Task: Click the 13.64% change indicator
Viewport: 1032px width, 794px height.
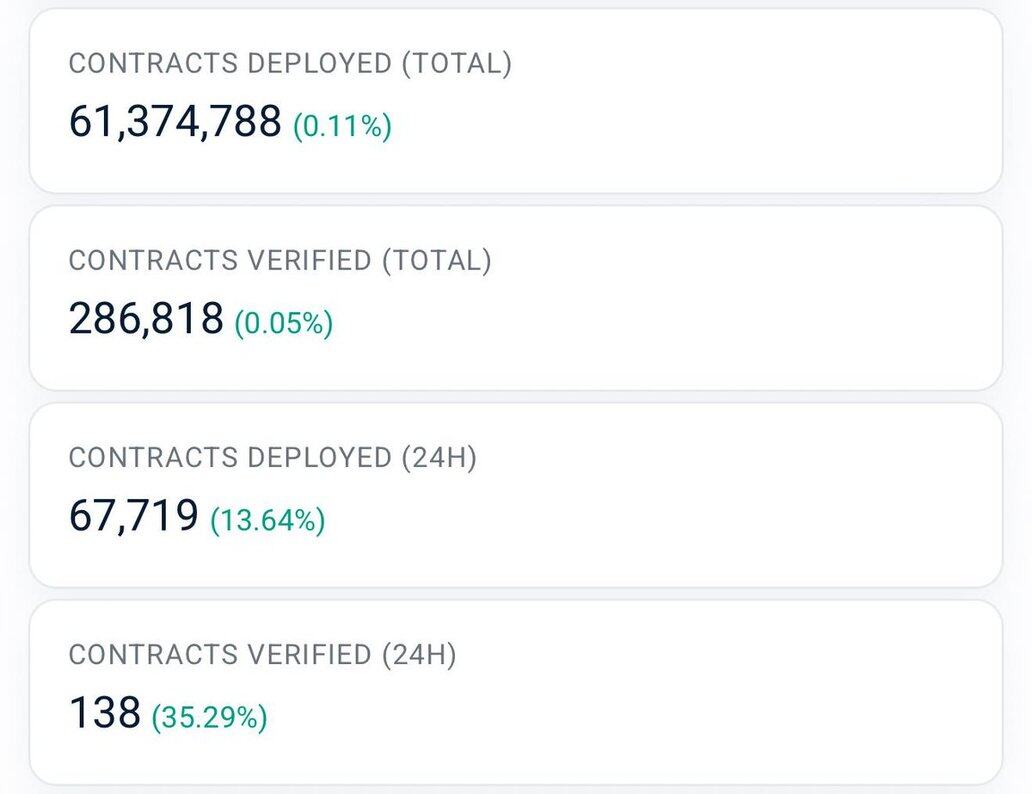Action: tap(267, 520)
